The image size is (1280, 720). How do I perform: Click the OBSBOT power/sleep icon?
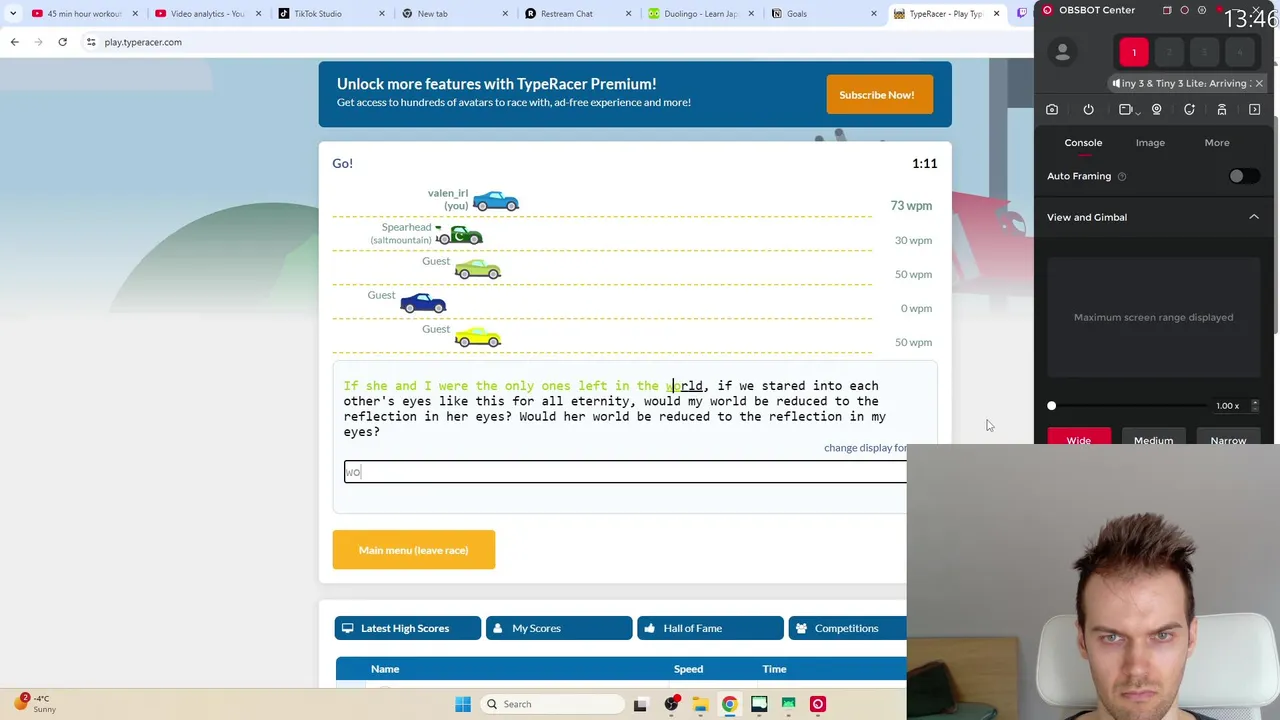coord(1088,110)
